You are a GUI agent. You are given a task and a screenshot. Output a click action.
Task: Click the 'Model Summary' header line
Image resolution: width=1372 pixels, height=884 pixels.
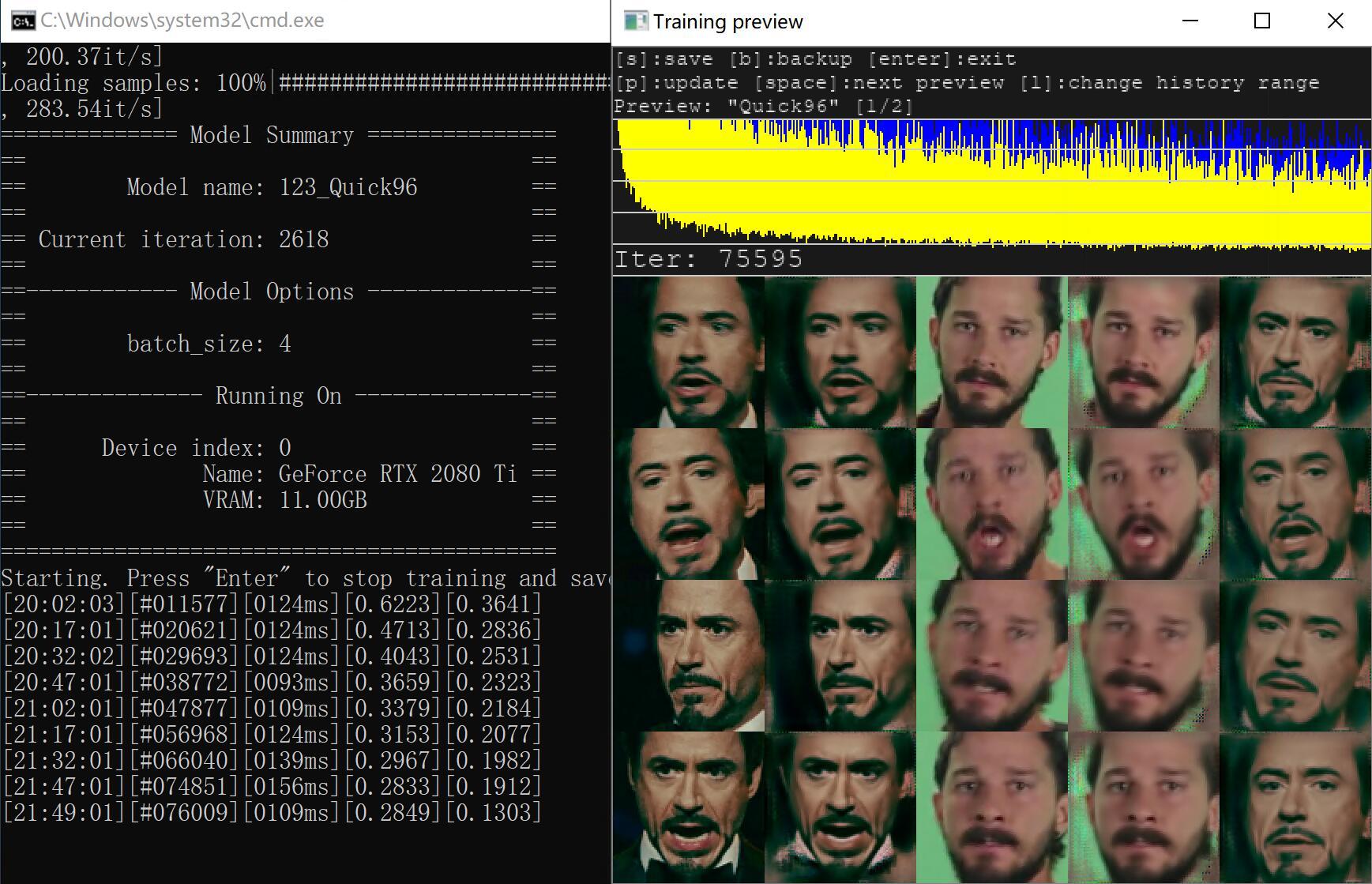(278, 135)
